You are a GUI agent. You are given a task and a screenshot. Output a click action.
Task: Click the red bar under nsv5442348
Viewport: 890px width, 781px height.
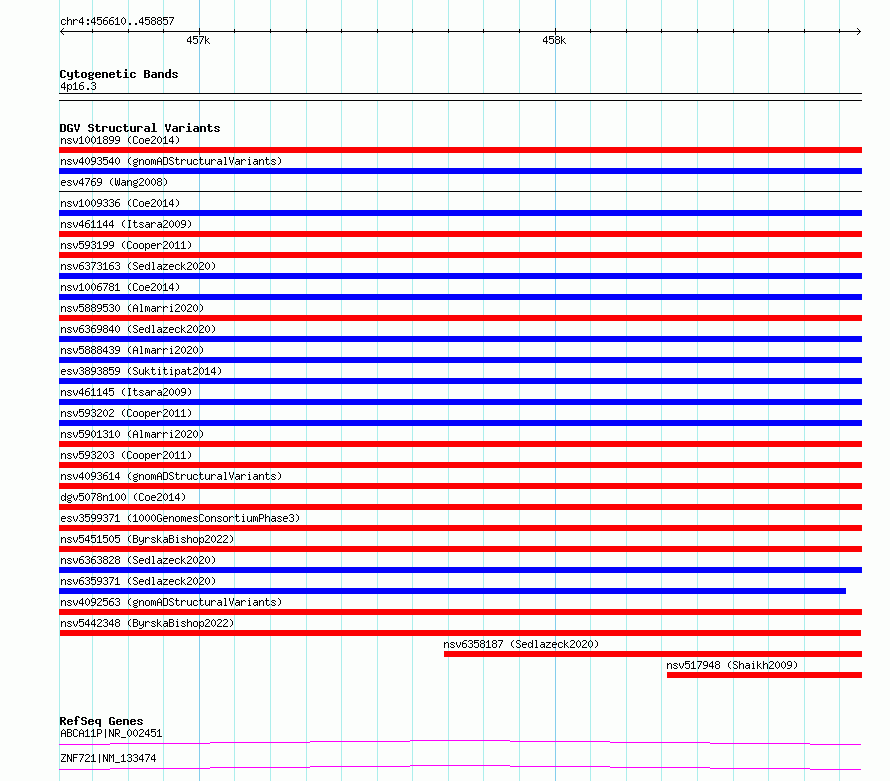click(460, 633)
